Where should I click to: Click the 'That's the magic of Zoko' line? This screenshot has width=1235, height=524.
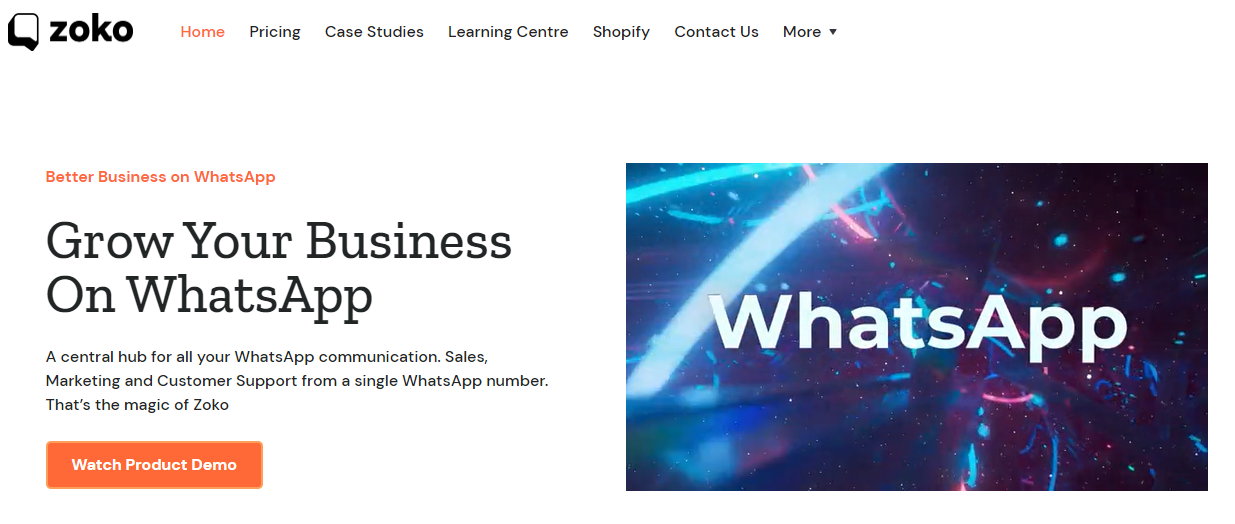pyautogui.click(x=137, y=405)
